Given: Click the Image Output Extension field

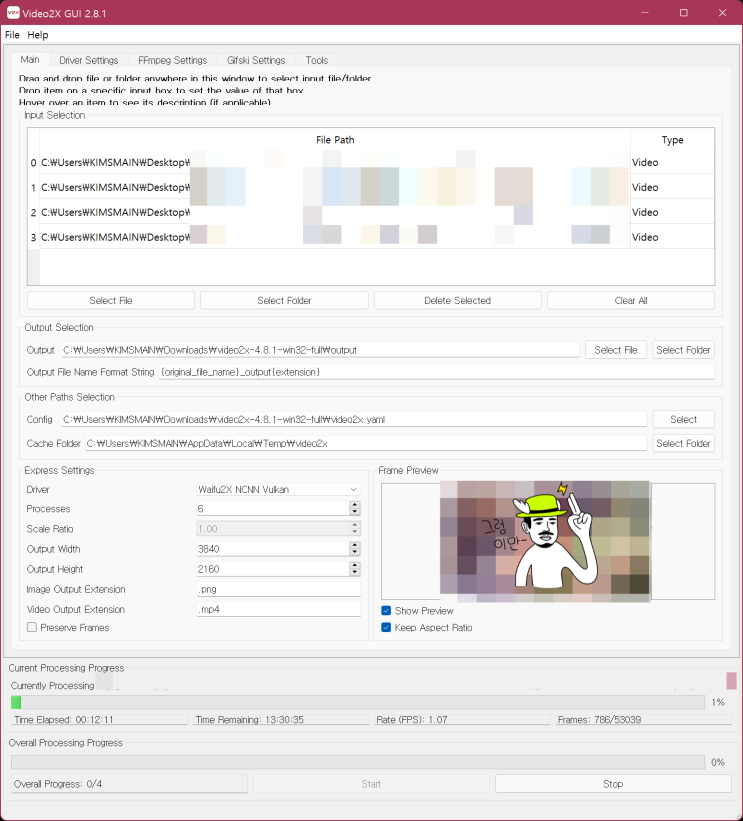Looking at the screenshot, I should pyautogui.click(x=278, y=589).
